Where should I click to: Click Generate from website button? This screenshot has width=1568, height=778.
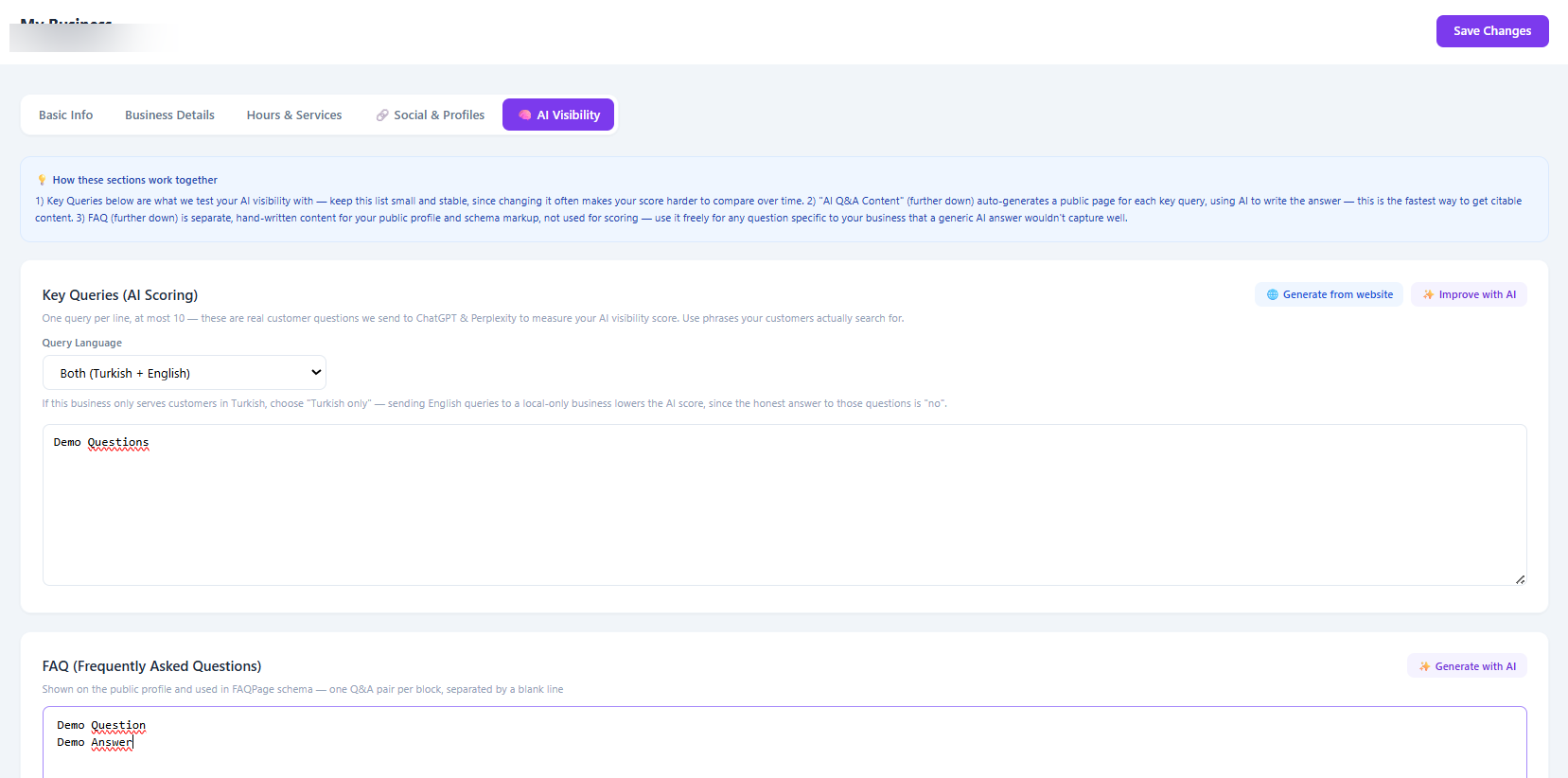point(1329,294)
